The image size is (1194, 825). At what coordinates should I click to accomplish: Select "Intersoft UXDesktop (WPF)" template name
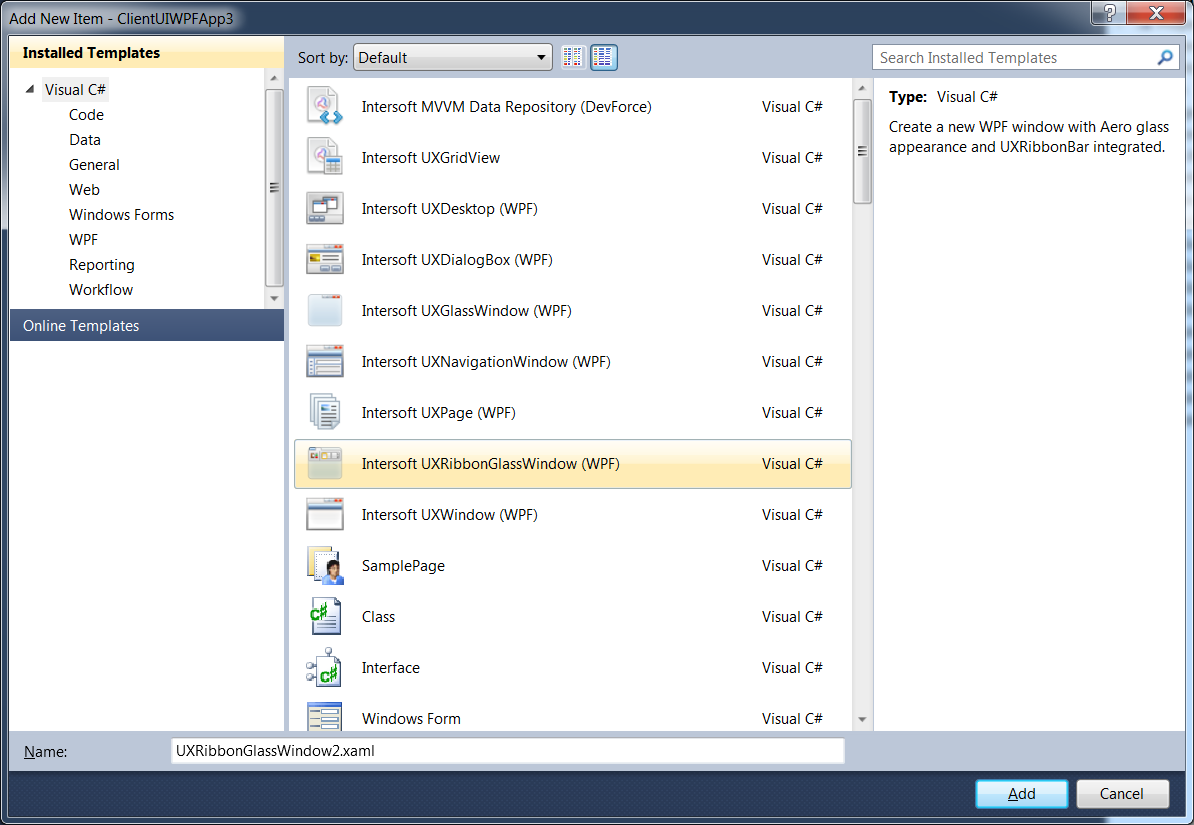(x=449, y=209)
